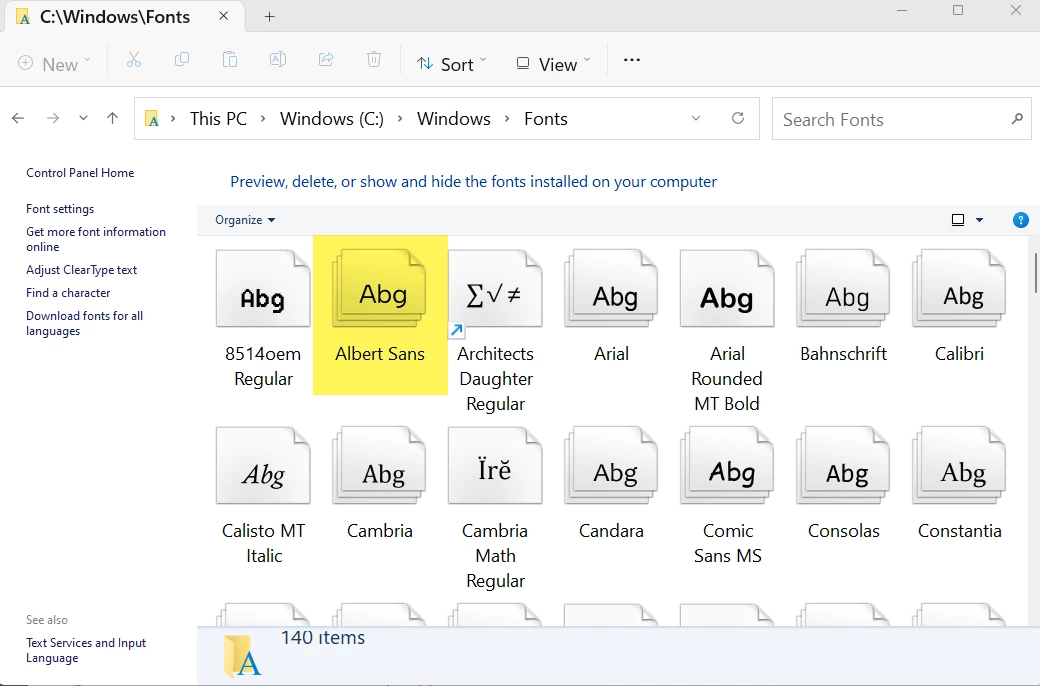This screenshot has width=1040, height=686.
Task: Click This PC in the address path
Action: click(x=218, y=119)
